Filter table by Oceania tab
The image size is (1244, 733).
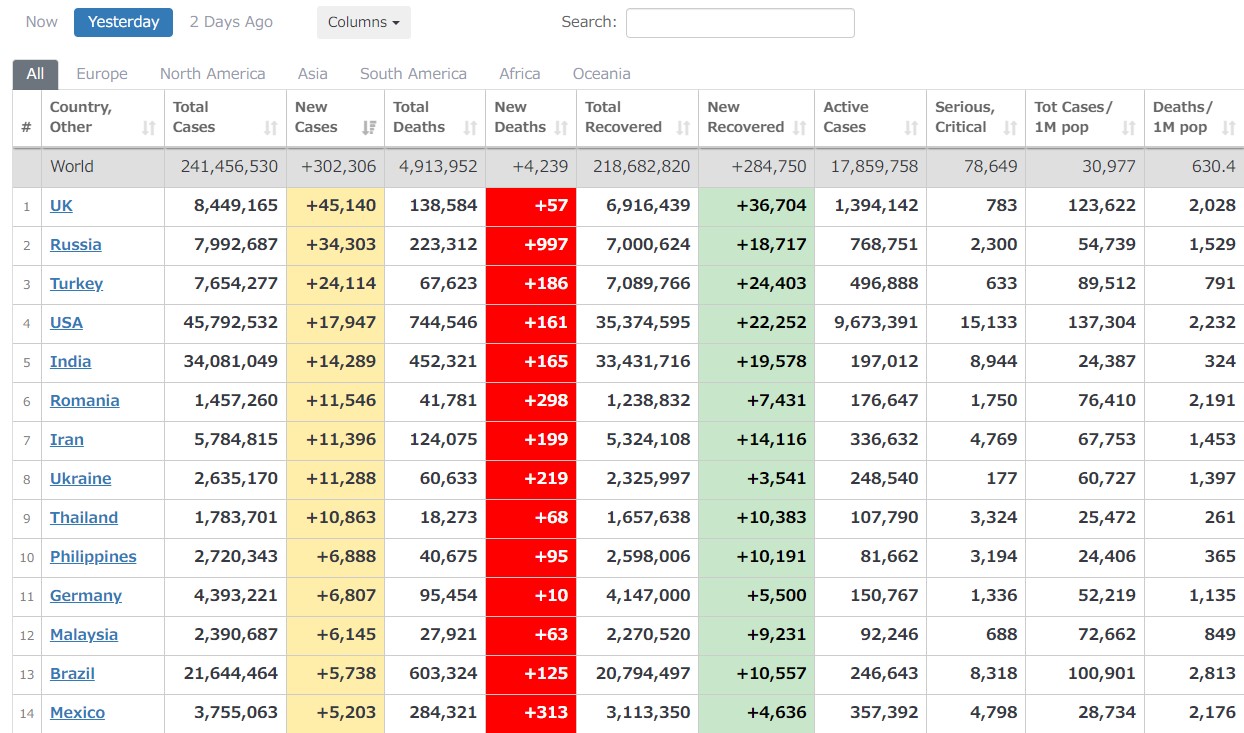click(x=602, y=74)
